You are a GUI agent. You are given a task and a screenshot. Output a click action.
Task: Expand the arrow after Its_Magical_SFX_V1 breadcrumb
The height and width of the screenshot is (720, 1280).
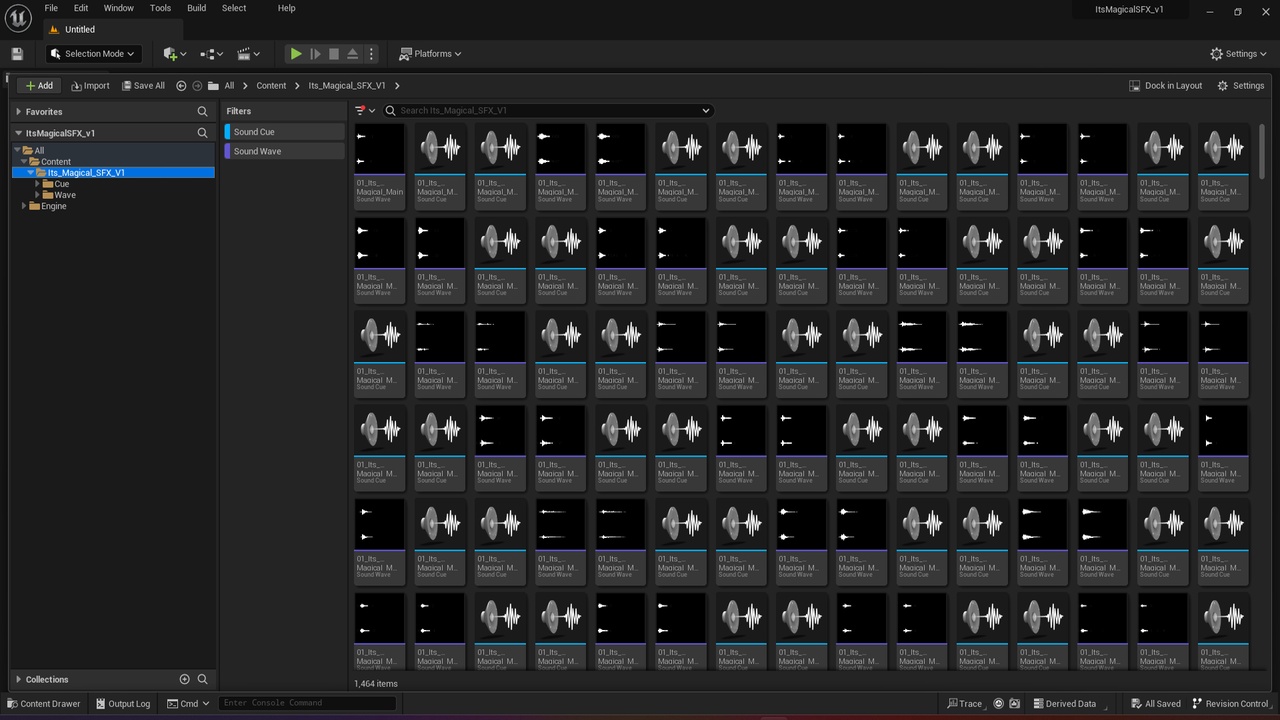(x=397, y=86)
